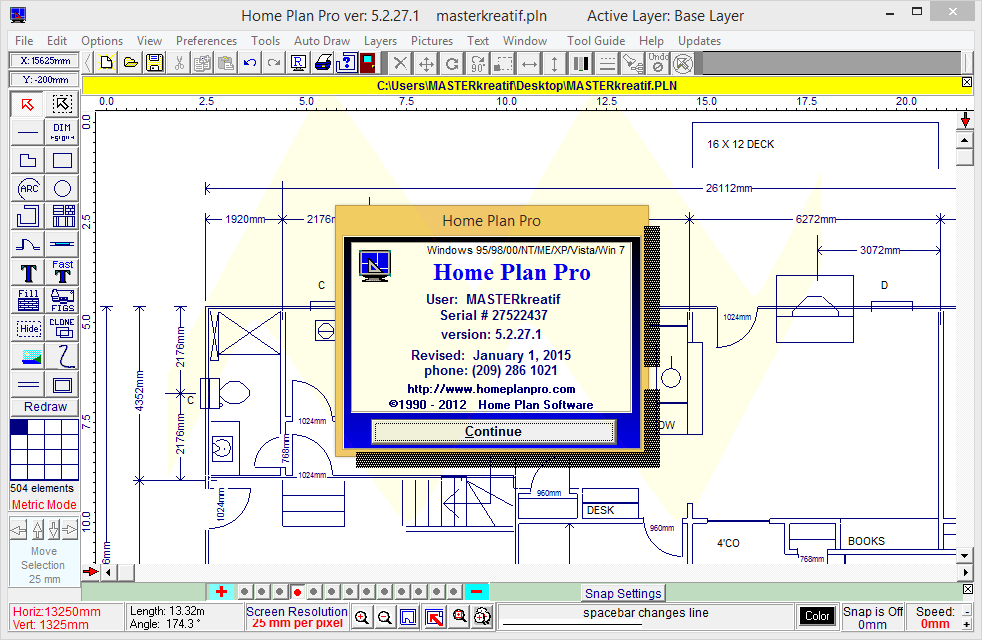Click the Delete X icon in toolbar
The image size is (982, 640).
tap(400, 63)
